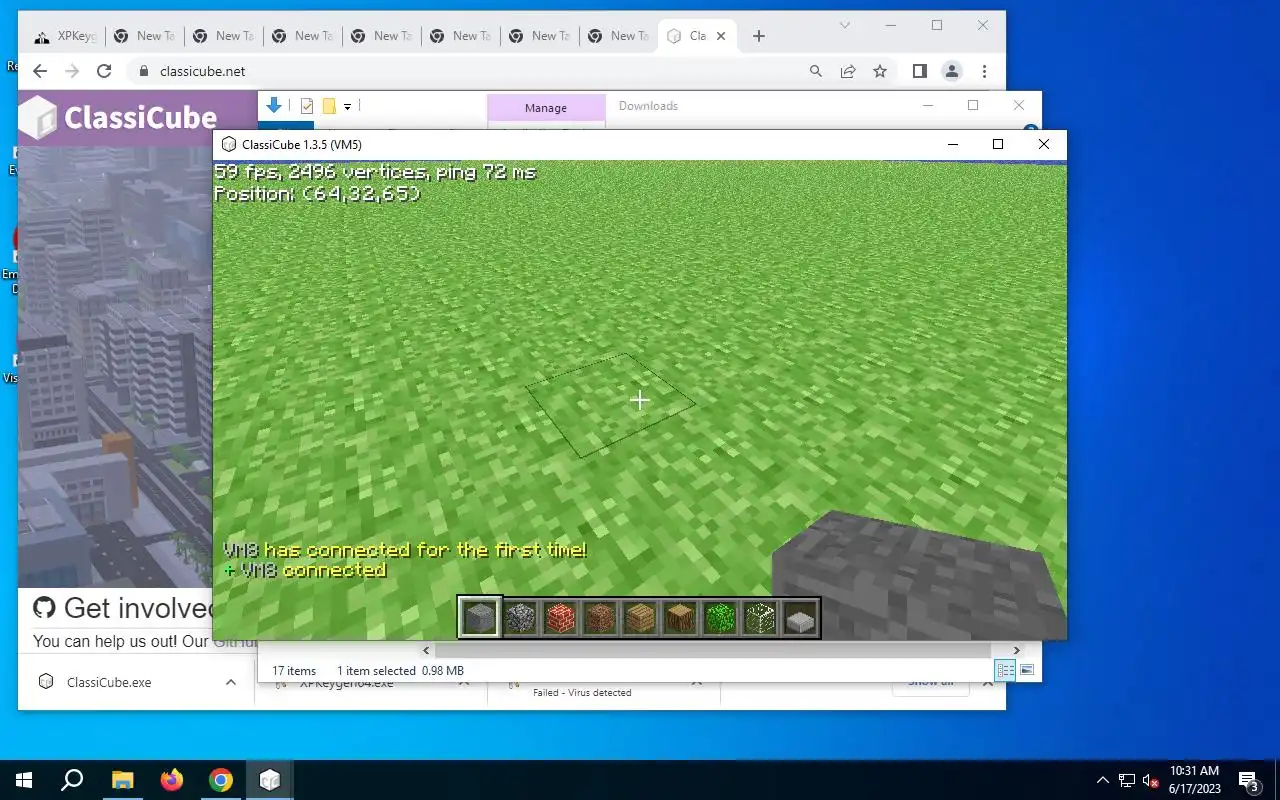Switch File Explorer to large icons view
The width and height of the screenshot is (1280, 800).
[1027, 670]
